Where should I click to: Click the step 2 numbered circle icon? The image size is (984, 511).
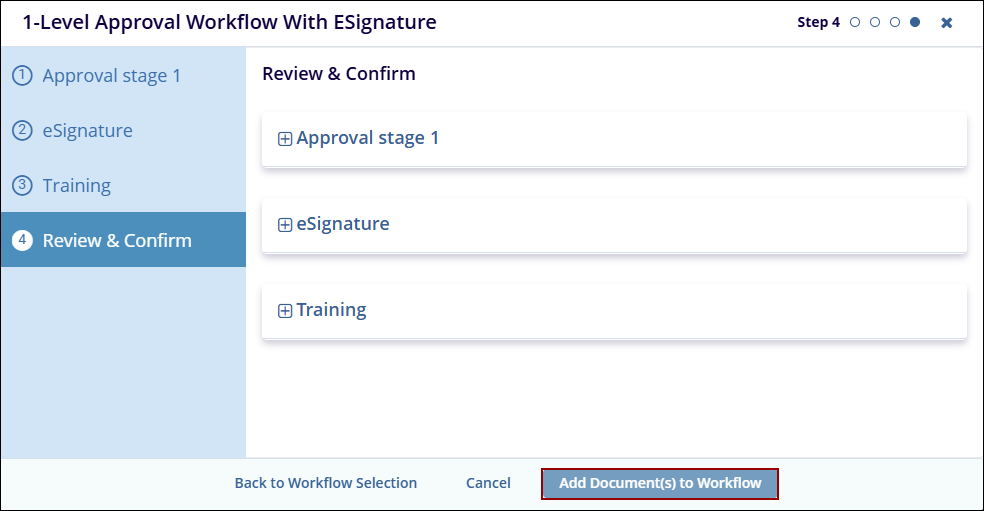[22, 131]
